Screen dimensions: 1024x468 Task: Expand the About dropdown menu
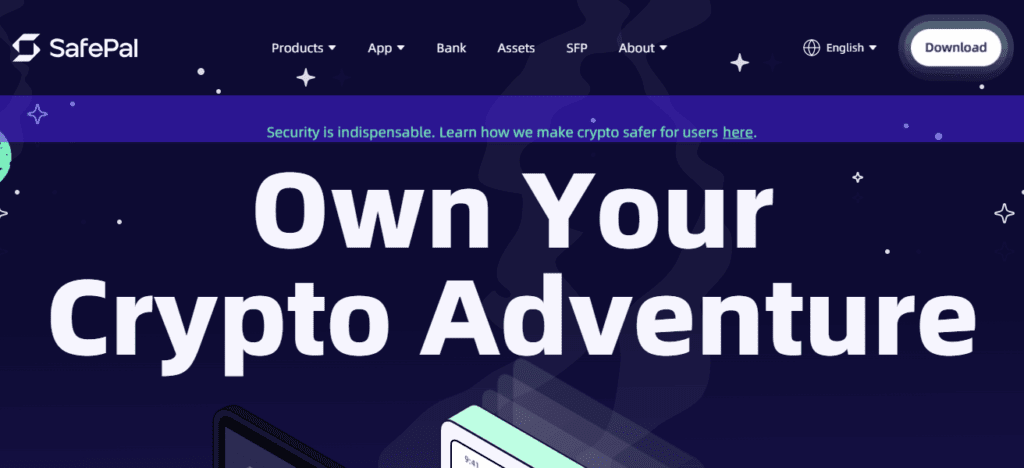(643, 48)
